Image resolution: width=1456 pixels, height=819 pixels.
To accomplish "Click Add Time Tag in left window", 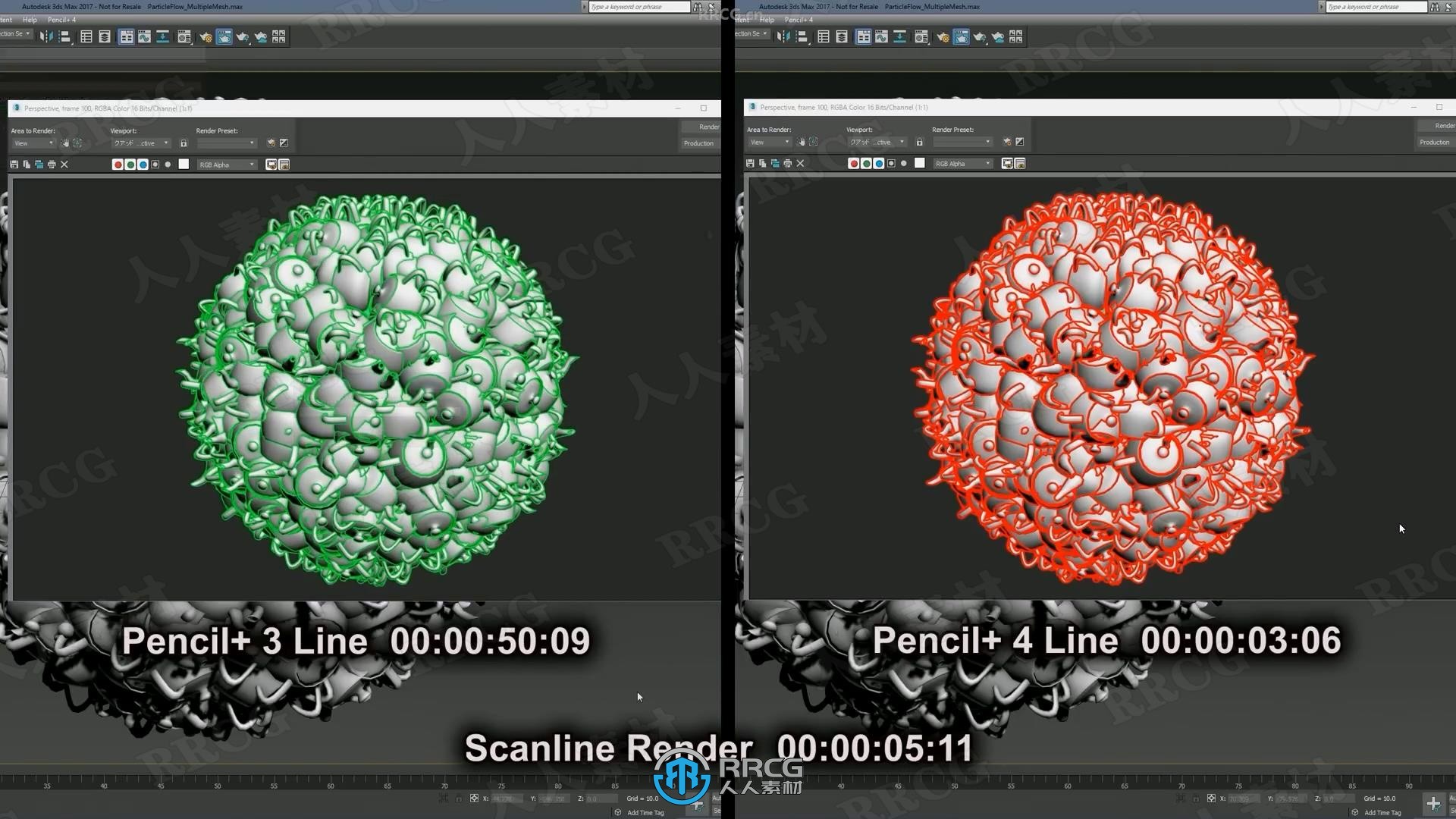I will pyautogui.click(x=645, y=812).
